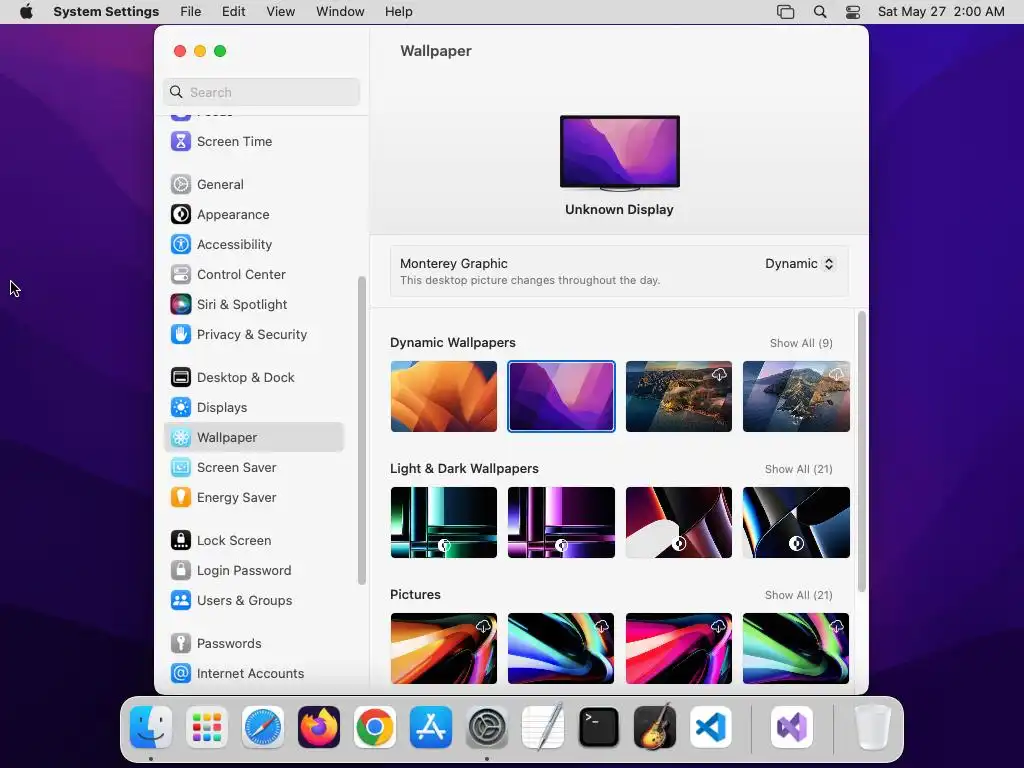
Task: Open the Dynamic appearance dropdown
Action: pos(800,264)
